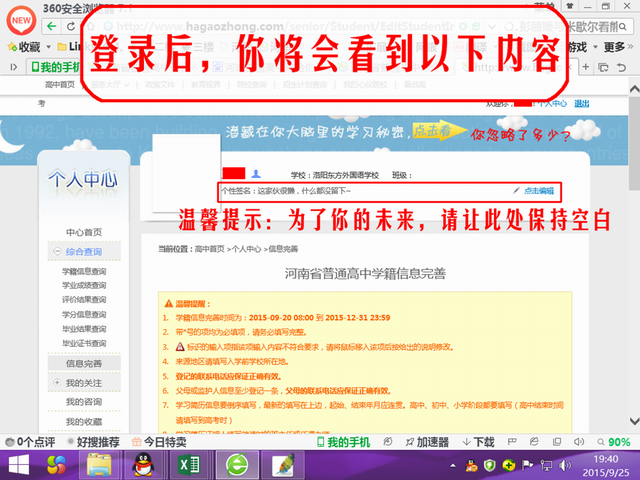Open the 更多 bookmarks overflow
640x480 pixels.
618,47
